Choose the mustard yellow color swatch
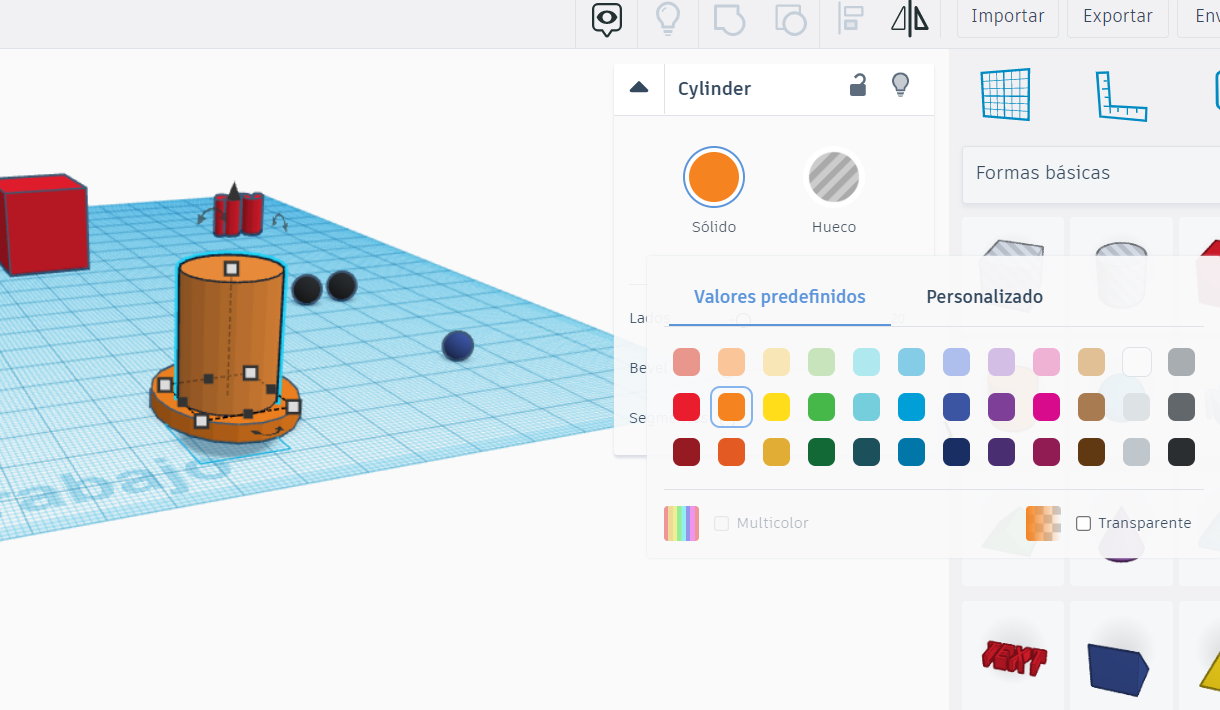Image resolution: width=1220 pixels, height=710 pixels. pos(776,452)
